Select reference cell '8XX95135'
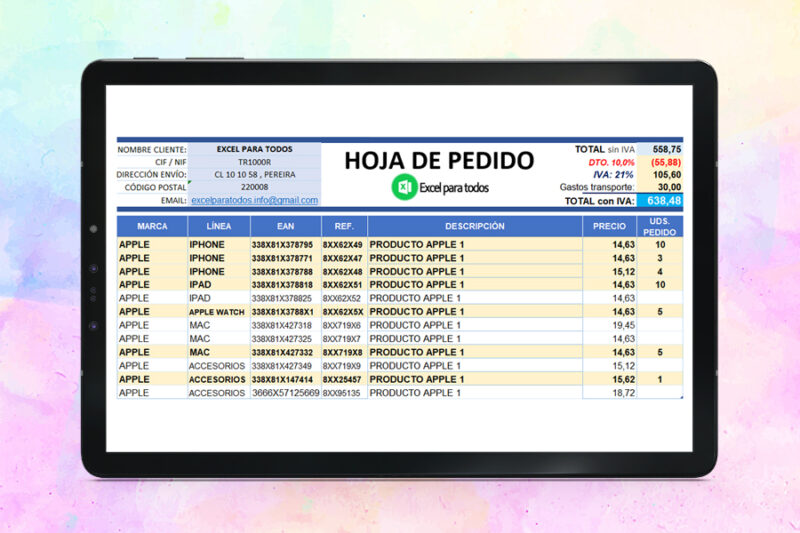 (x=344, y=393)
